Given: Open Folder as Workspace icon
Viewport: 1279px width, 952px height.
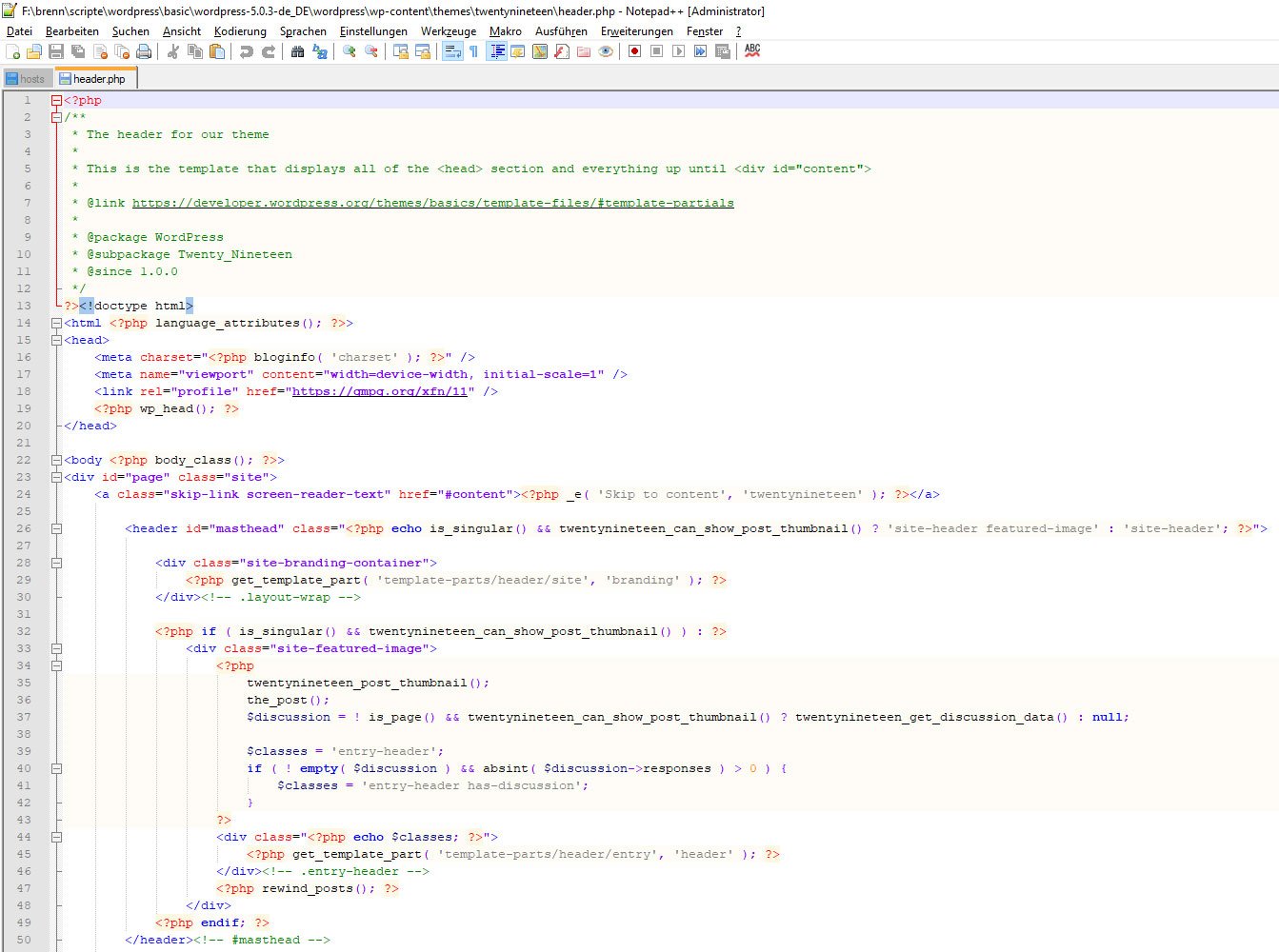Looking at the screenshot, I should tap(584, 51).
